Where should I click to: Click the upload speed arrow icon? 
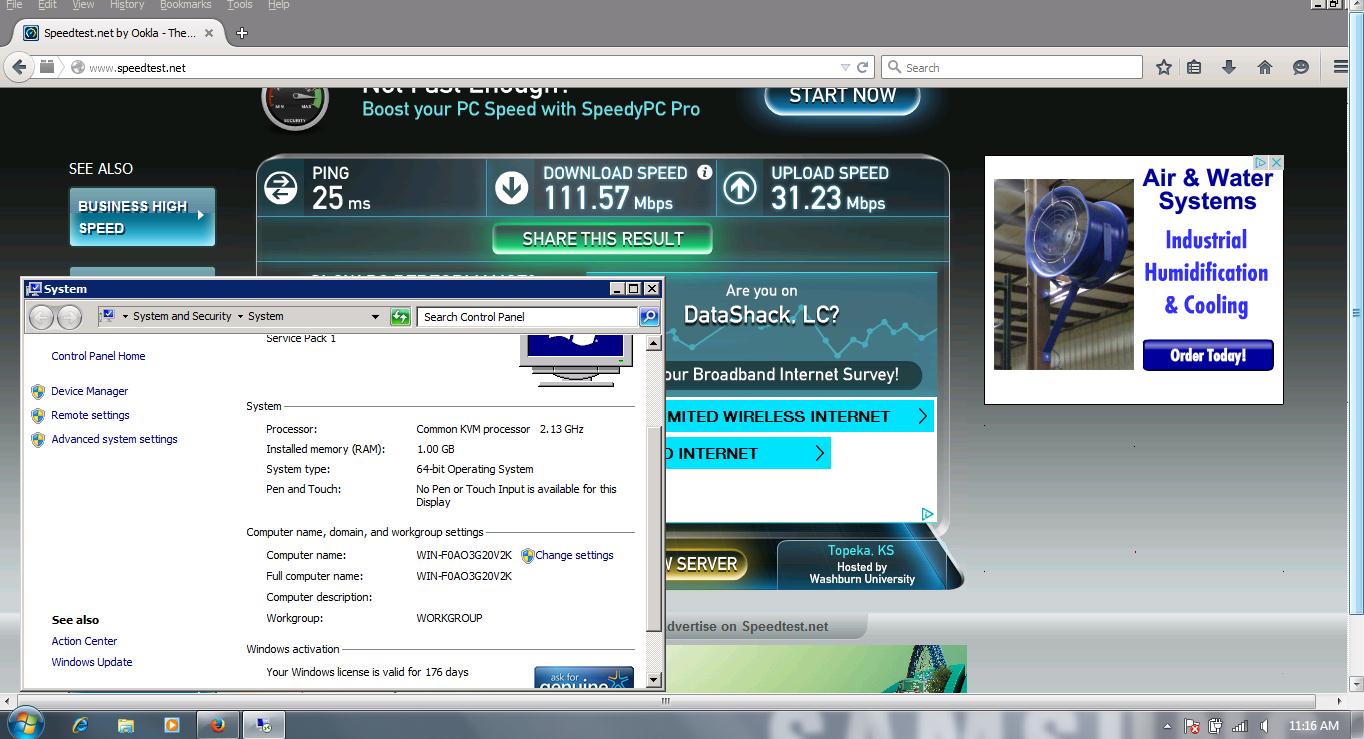(740, 188)
